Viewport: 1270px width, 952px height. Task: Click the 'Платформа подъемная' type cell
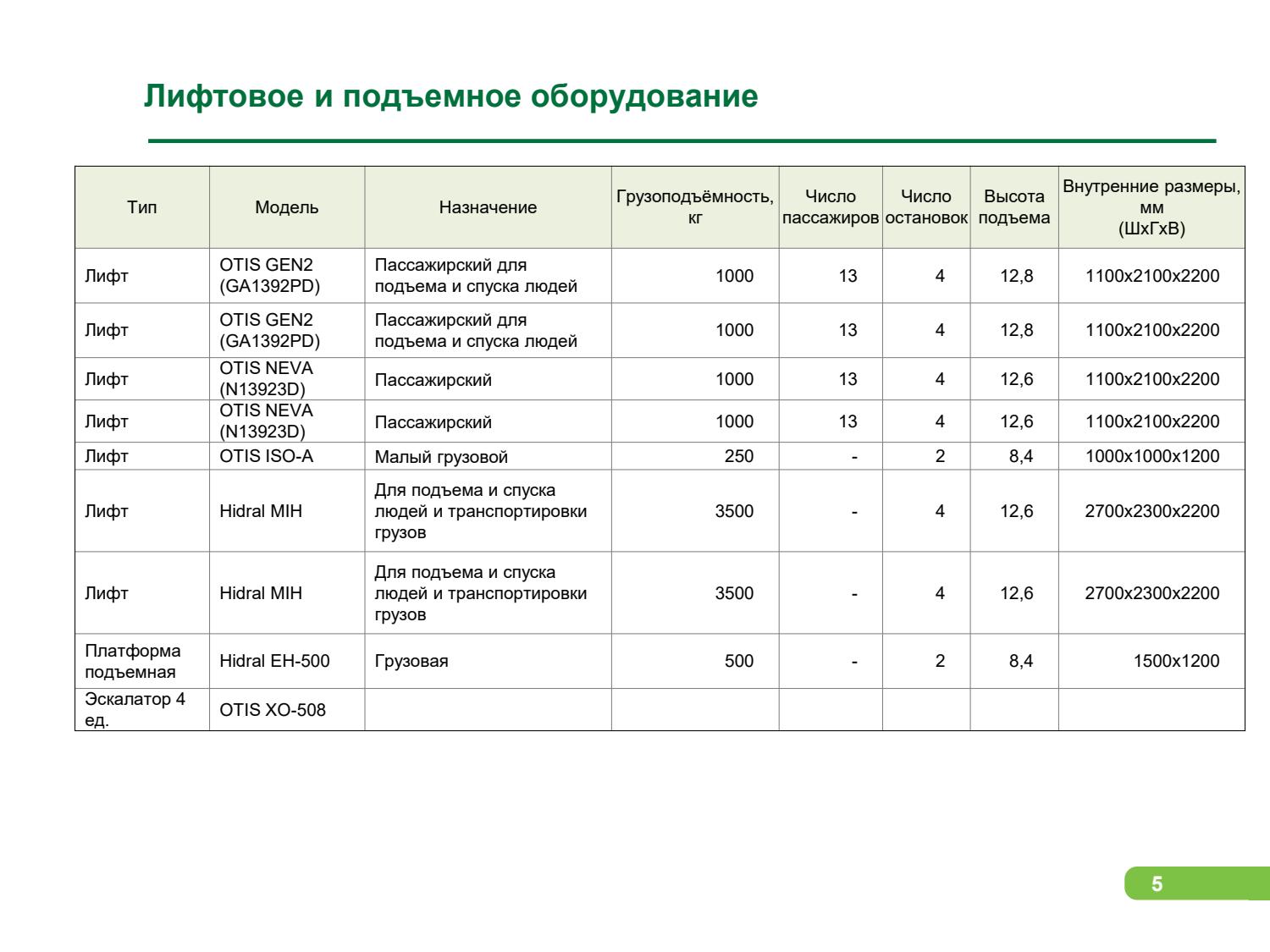coord(133,661)
